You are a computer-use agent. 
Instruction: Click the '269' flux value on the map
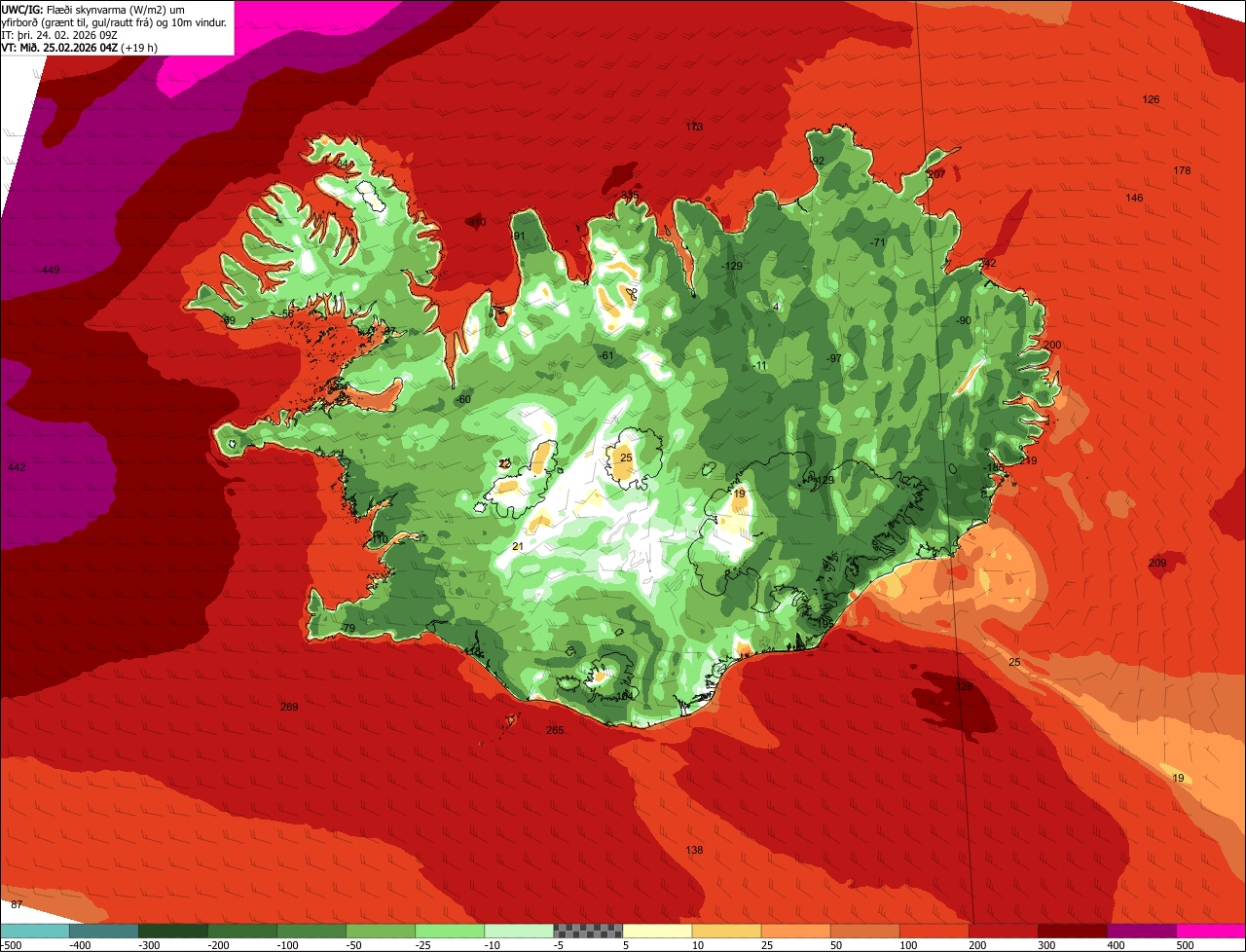289,707
